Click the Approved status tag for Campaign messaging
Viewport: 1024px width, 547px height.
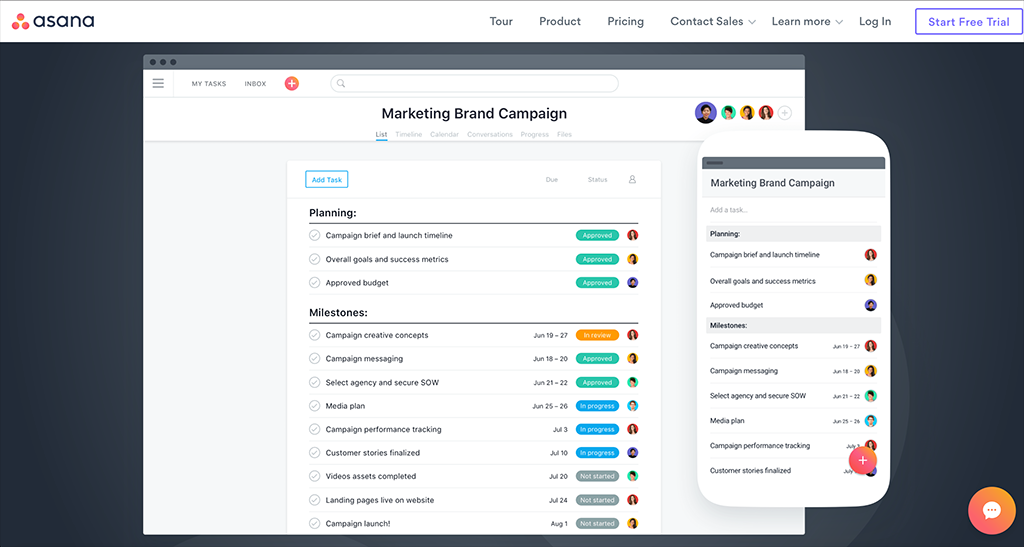(x=597, y=359)
